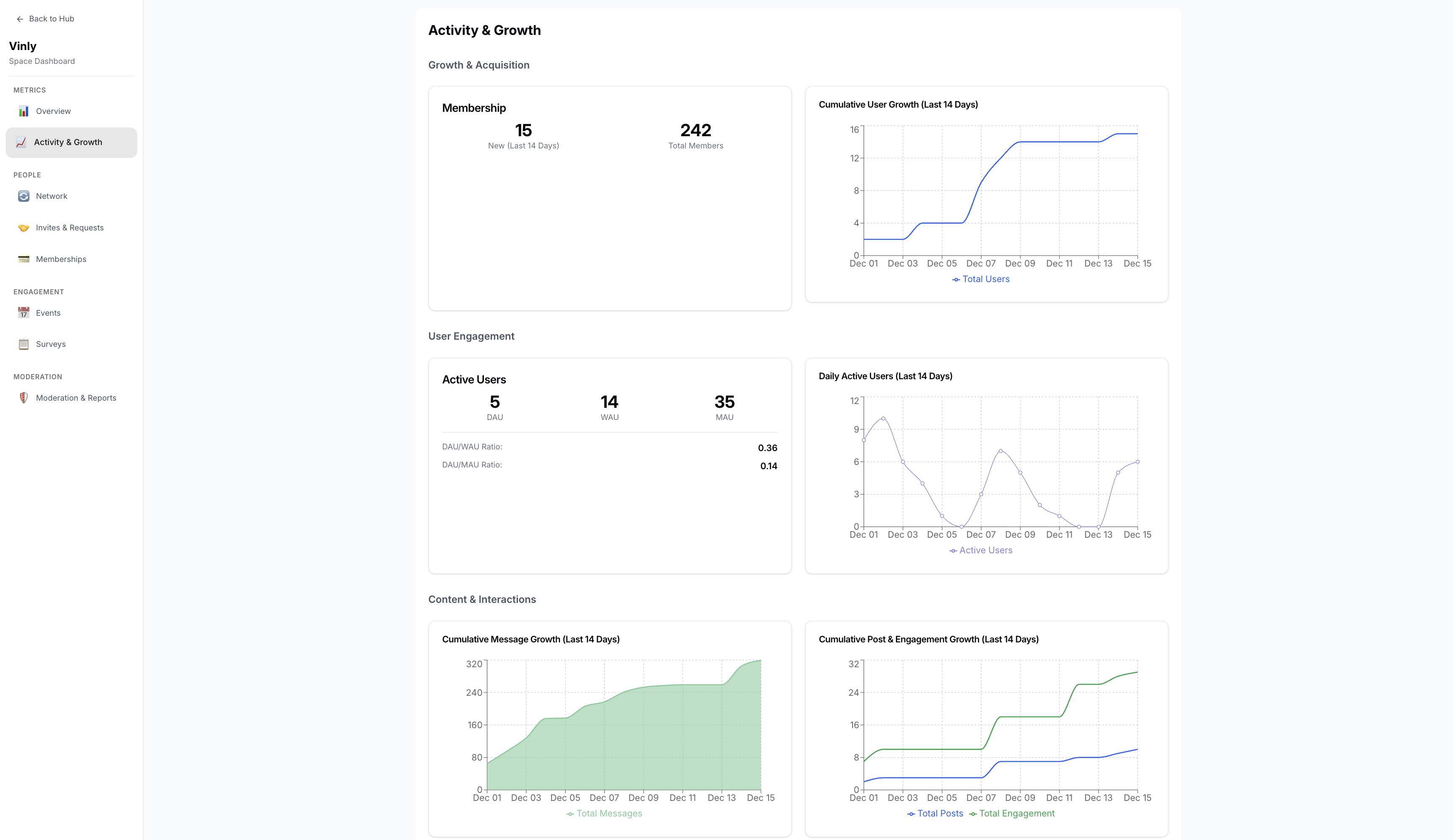Click the Network sidebar icon

(x=24, y=197)
